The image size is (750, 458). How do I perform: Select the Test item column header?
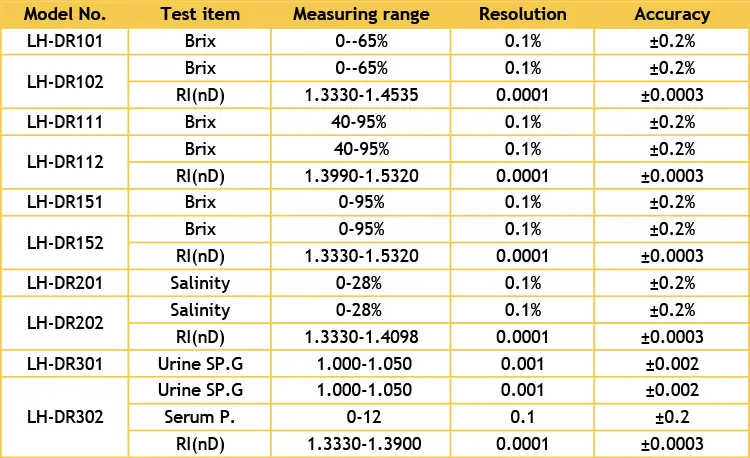(200, 15)
